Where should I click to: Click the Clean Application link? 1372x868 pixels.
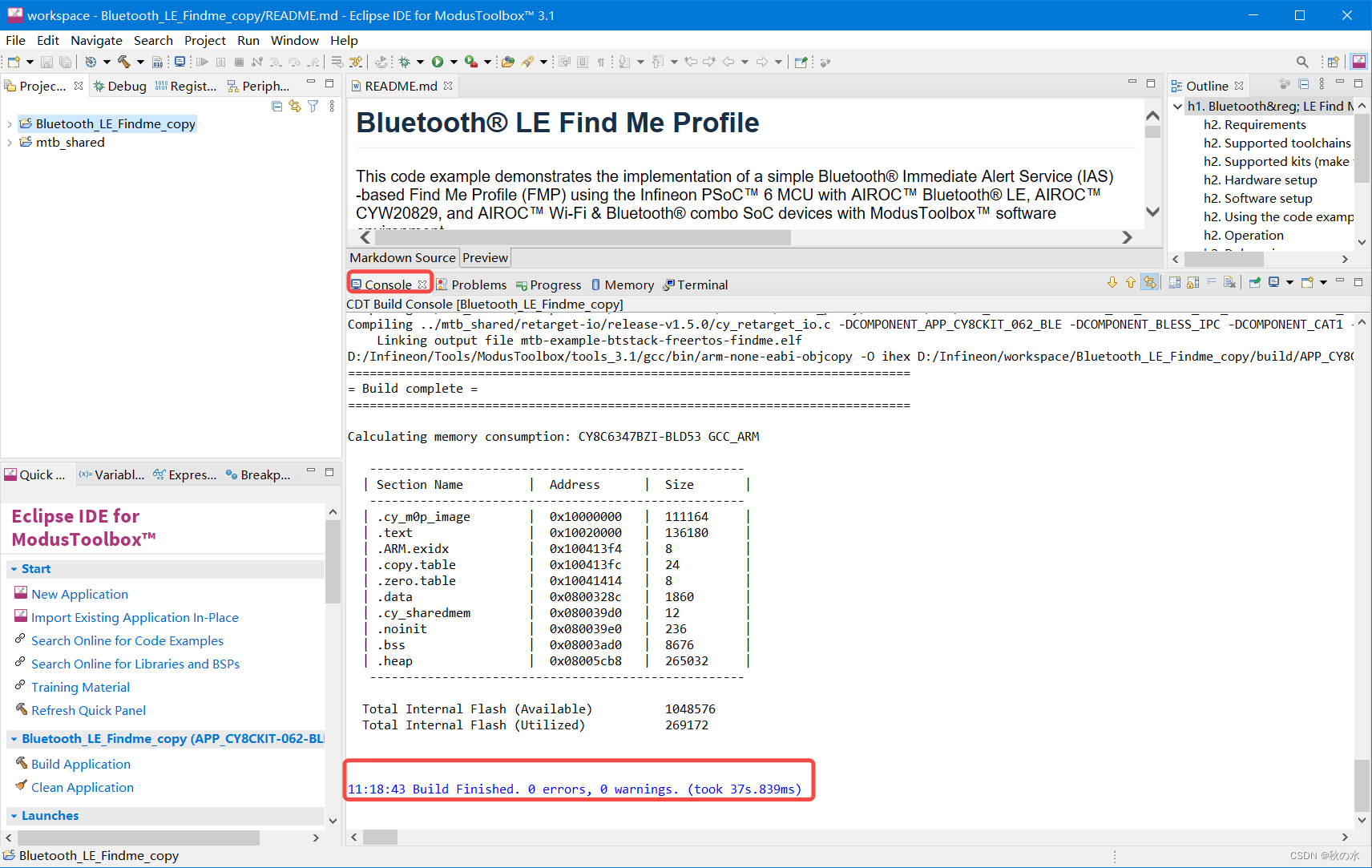(82, 787)
